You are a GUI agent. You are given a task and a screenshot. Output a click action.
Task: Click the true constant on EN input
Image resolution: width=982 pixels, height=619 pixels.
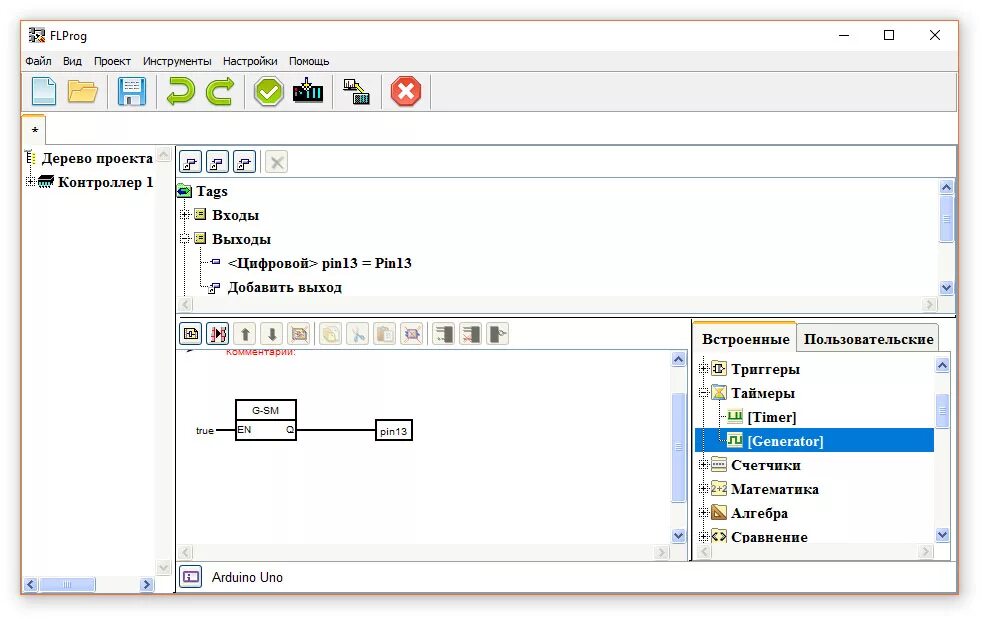(204, 430)
